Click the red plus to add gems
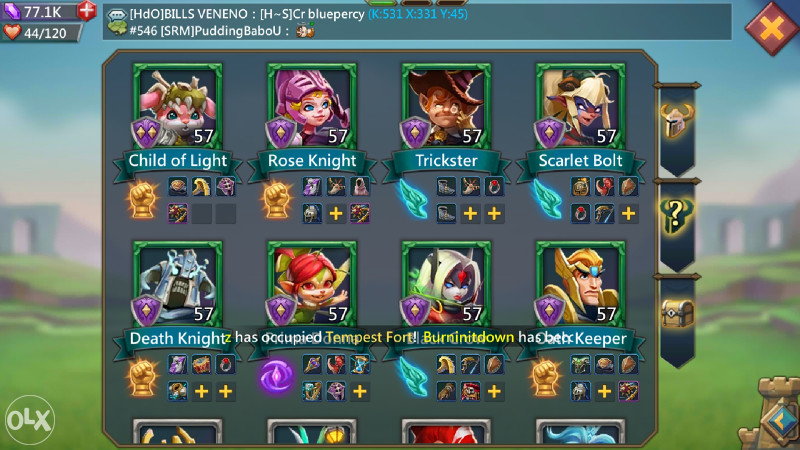This screenshot has width=800, height=450. point(87,10)
